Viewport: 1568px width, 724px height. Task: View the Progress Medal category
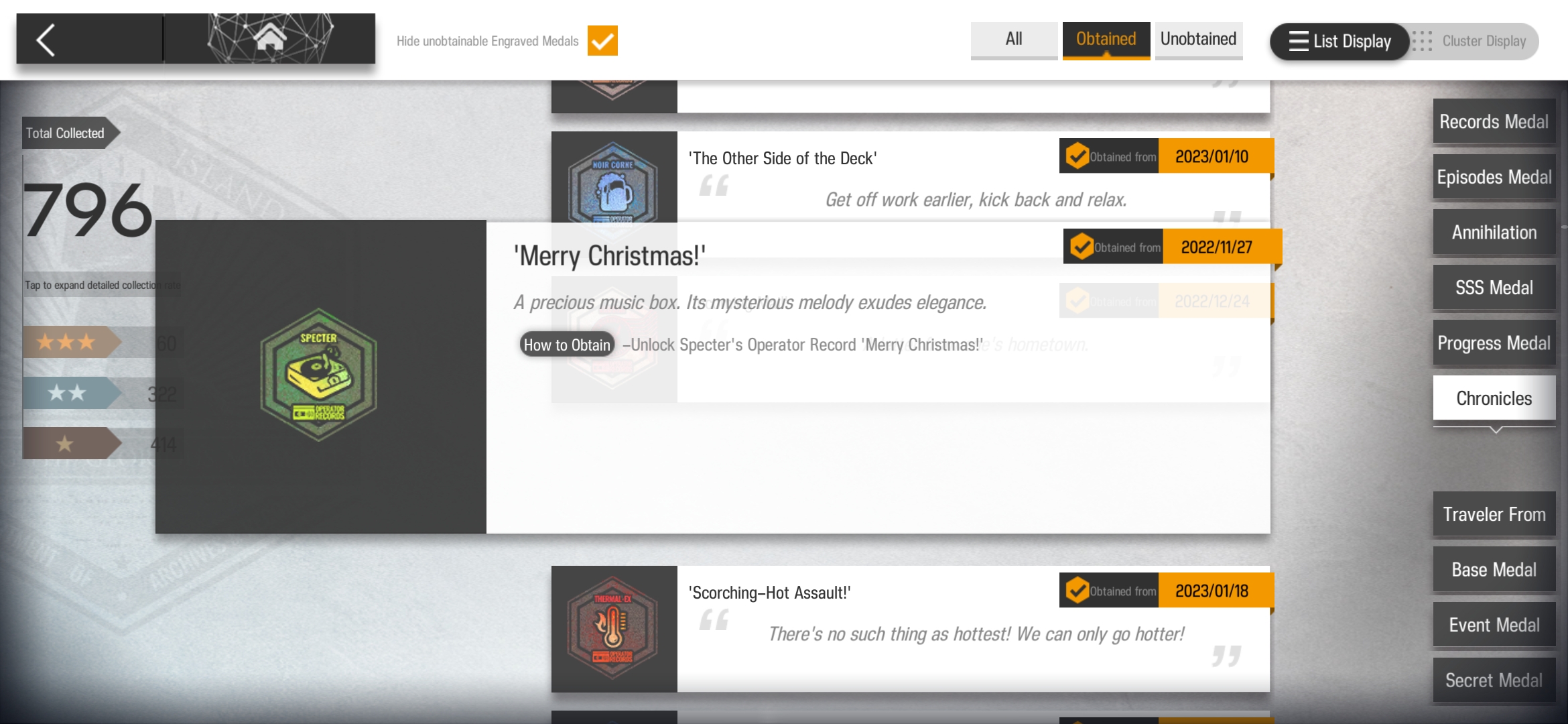[1494, 343]
